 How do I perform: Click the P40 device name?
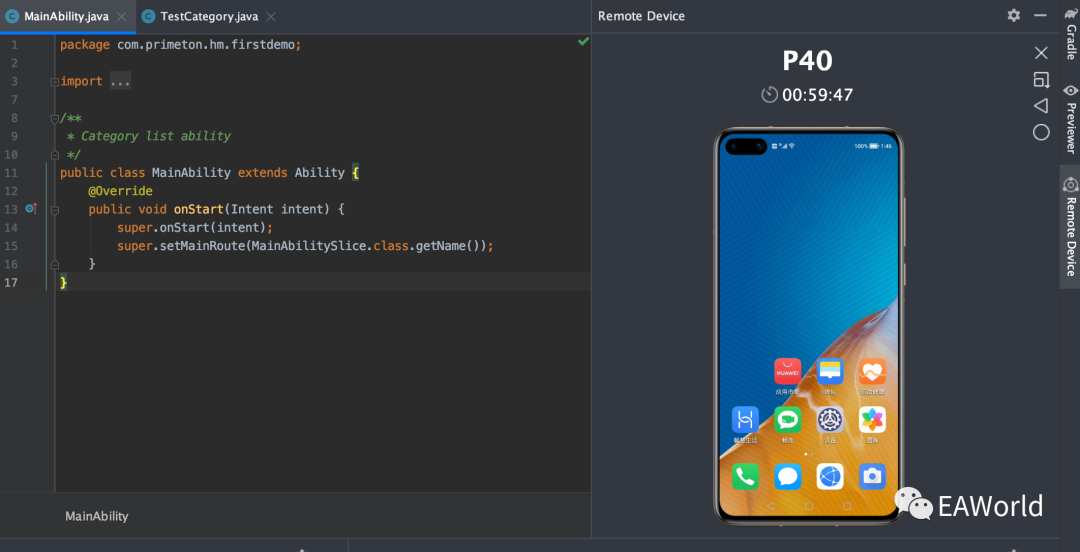coord(807,61)
